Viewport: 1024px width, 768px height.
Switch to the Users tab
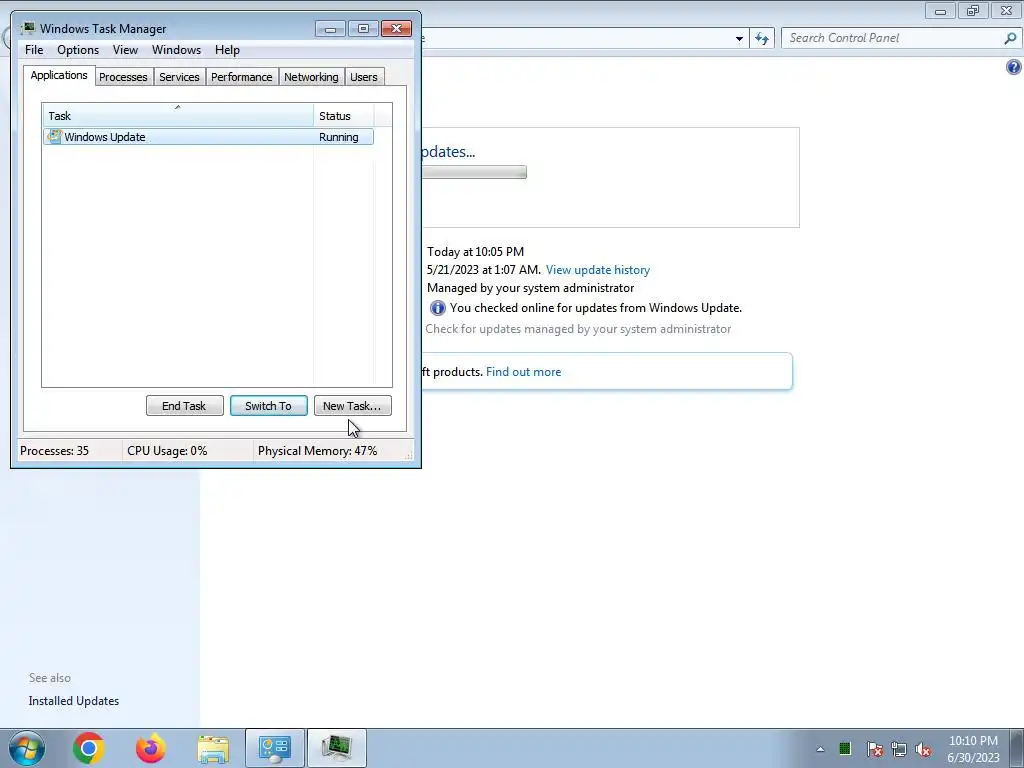[364, 77]
